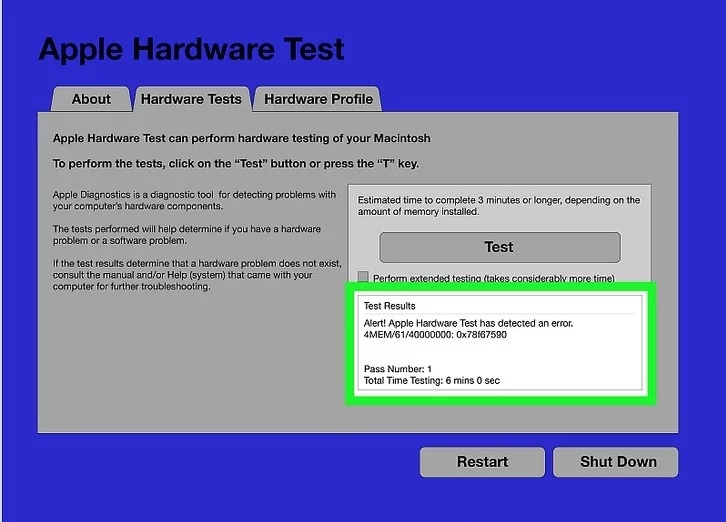Click 'Apple Hardware Test can perform hardware testing' line

pos(241,138)
